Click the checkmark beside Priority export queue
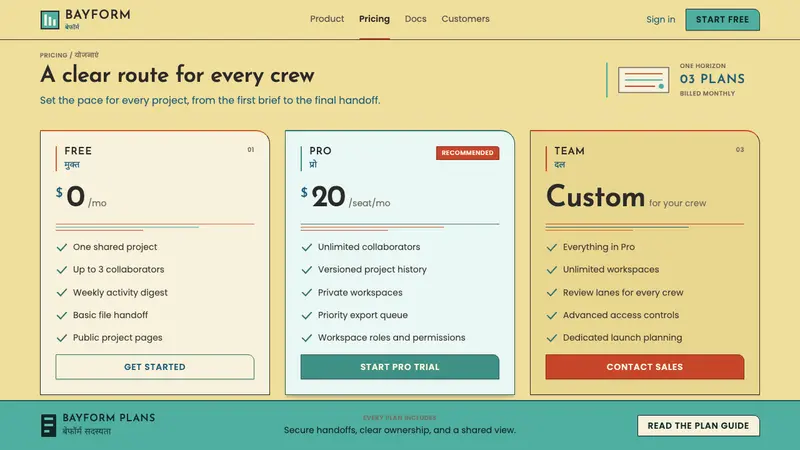This screenshot has width=800, height=450. point(307,315)
